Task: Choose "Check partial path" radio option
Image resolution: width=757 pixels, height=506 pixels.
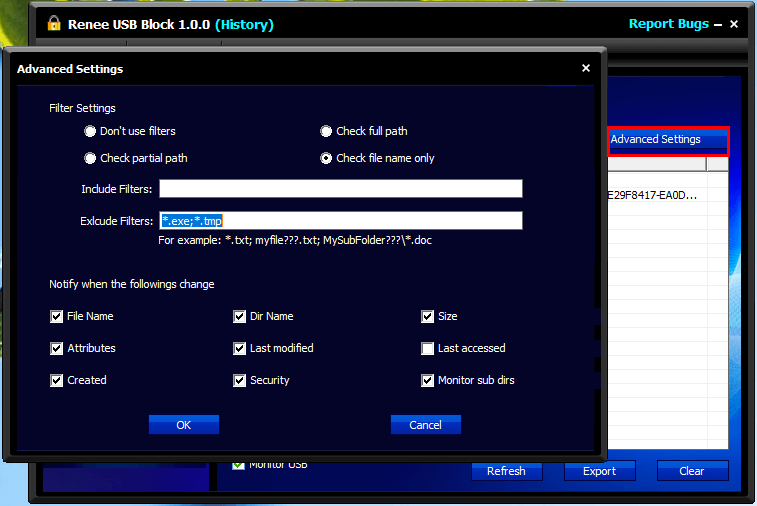Action: [x=90, y=158]
